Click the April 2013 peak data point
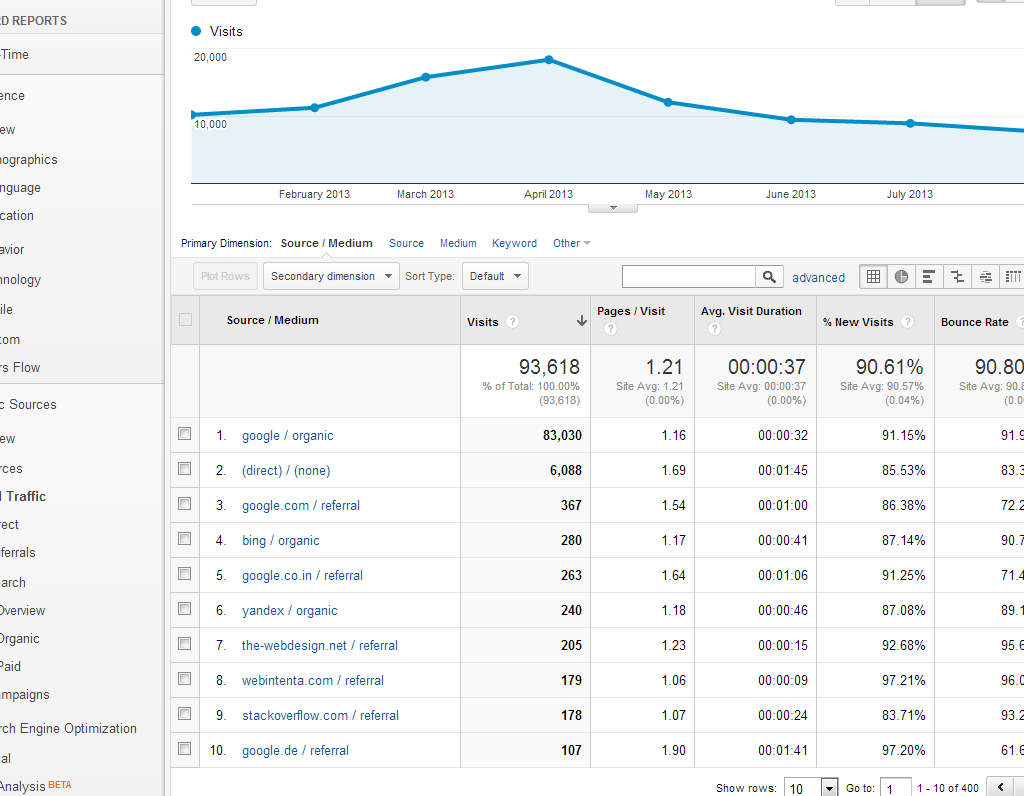 point(549,60)
